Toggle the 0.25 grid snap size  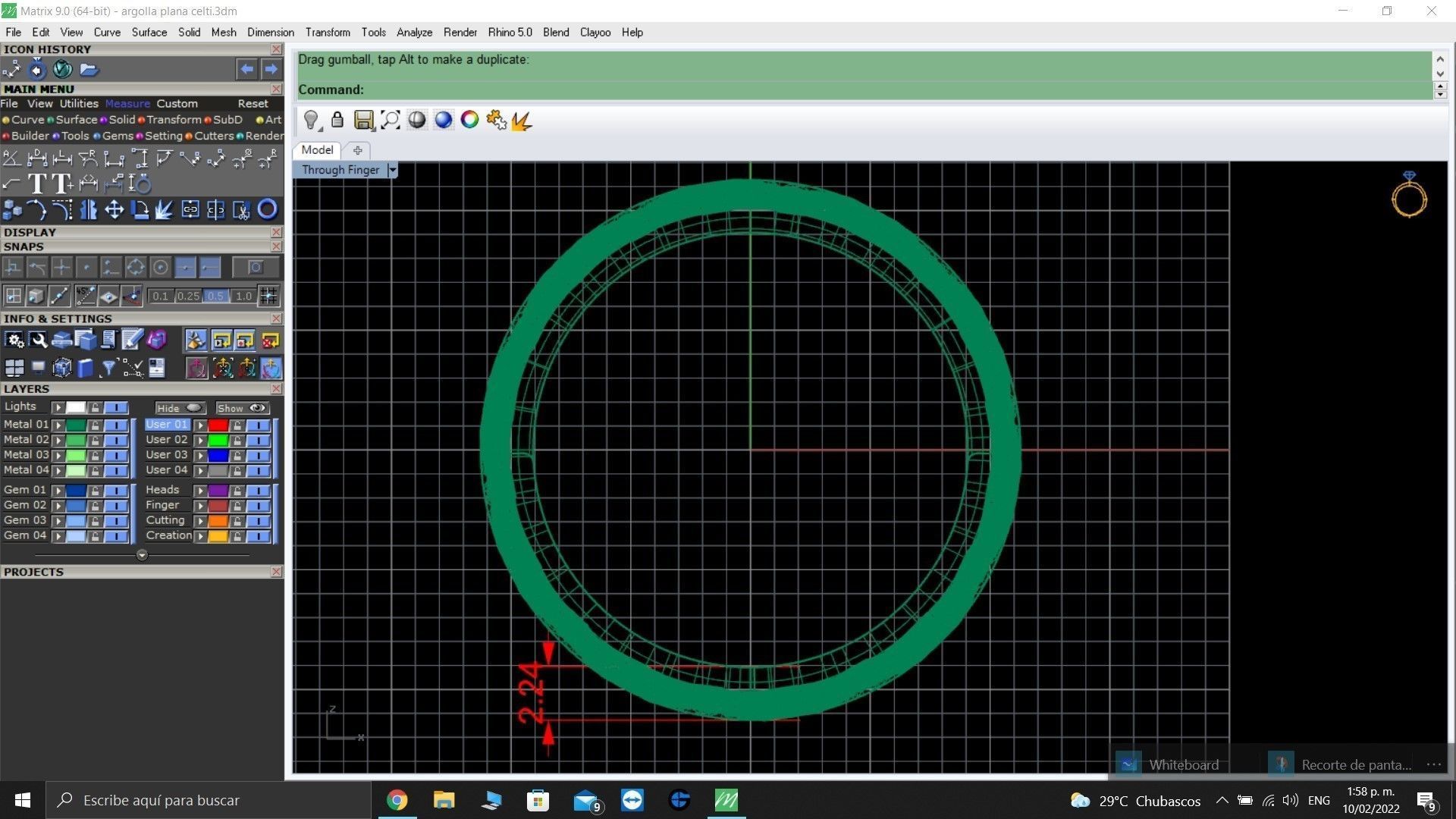tap(188, 296)
